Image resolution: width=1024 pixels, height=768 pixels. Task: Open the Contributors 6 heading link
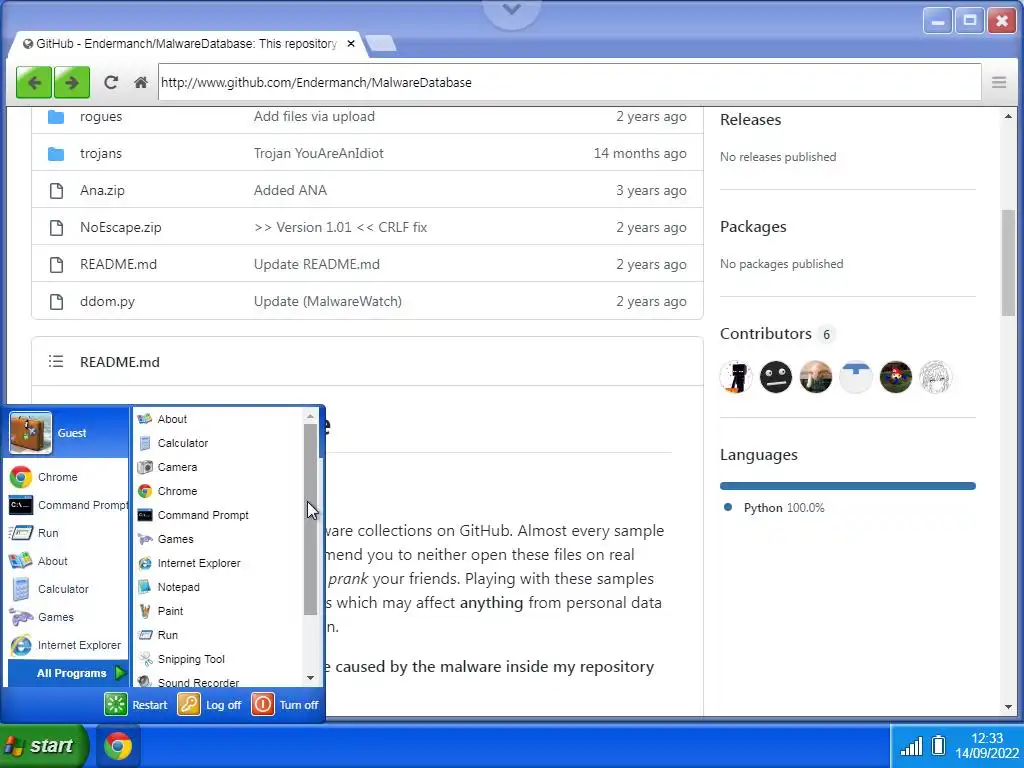(777, 334)
